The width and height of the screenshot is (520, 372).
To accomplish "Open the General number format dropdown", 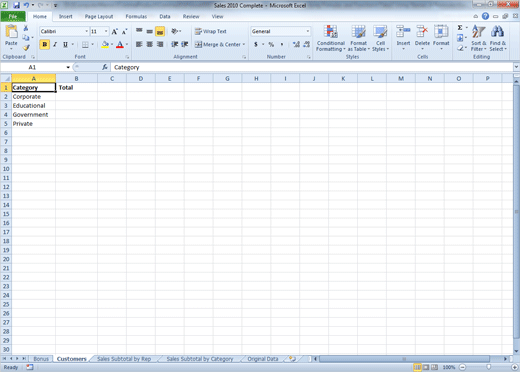I will tap(307, 31).
